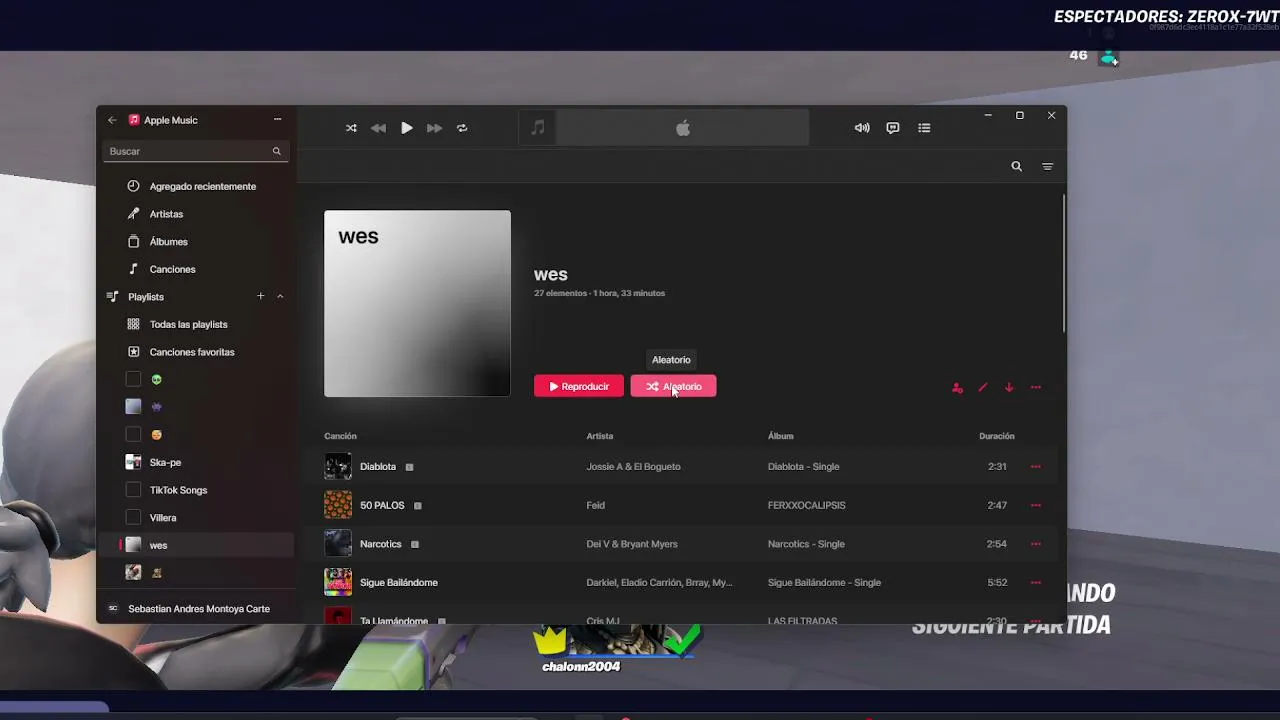1280x720 pixels.
Task: Open Canciones favoritas playlist
Action: coord(192,352)
